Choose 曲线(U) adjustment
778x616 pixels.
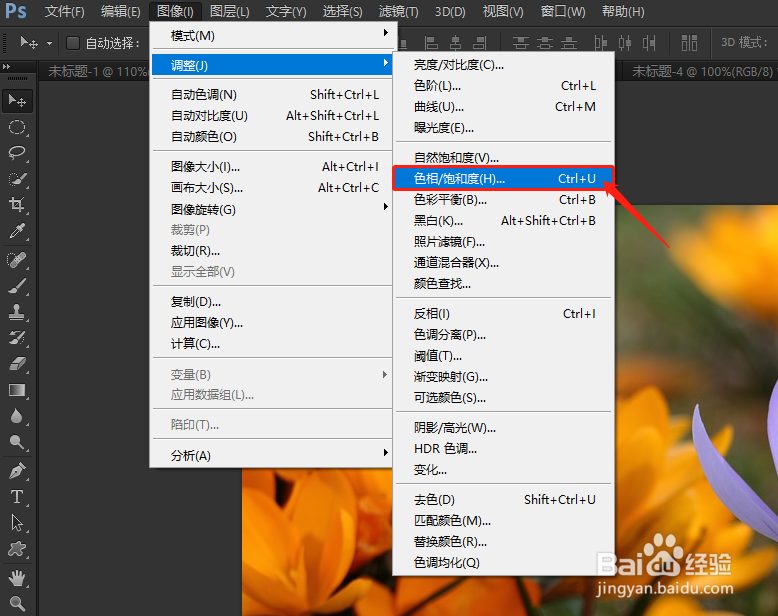coord(503,107)
